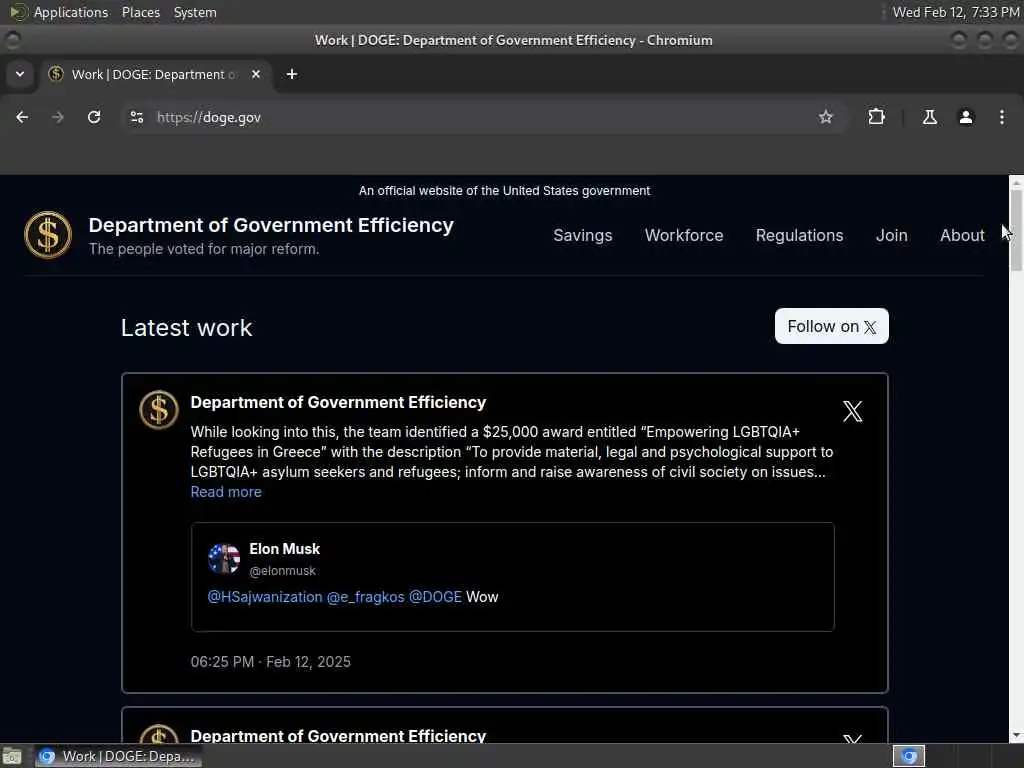Click the @elonmusk handle
1024x768 pixels.
[282, 571]
